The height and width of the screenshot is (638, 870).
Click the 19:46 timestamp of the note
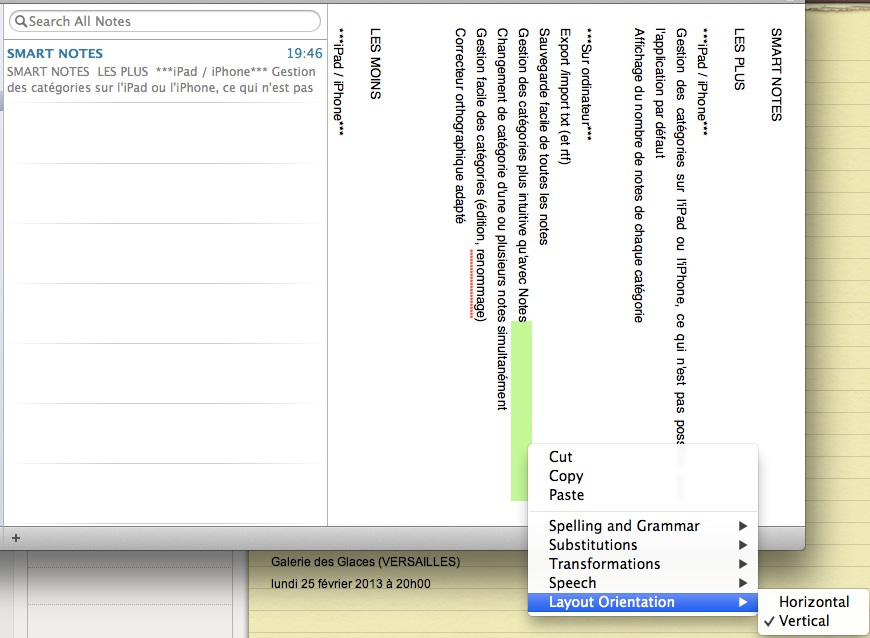click(x=304, y=53)
